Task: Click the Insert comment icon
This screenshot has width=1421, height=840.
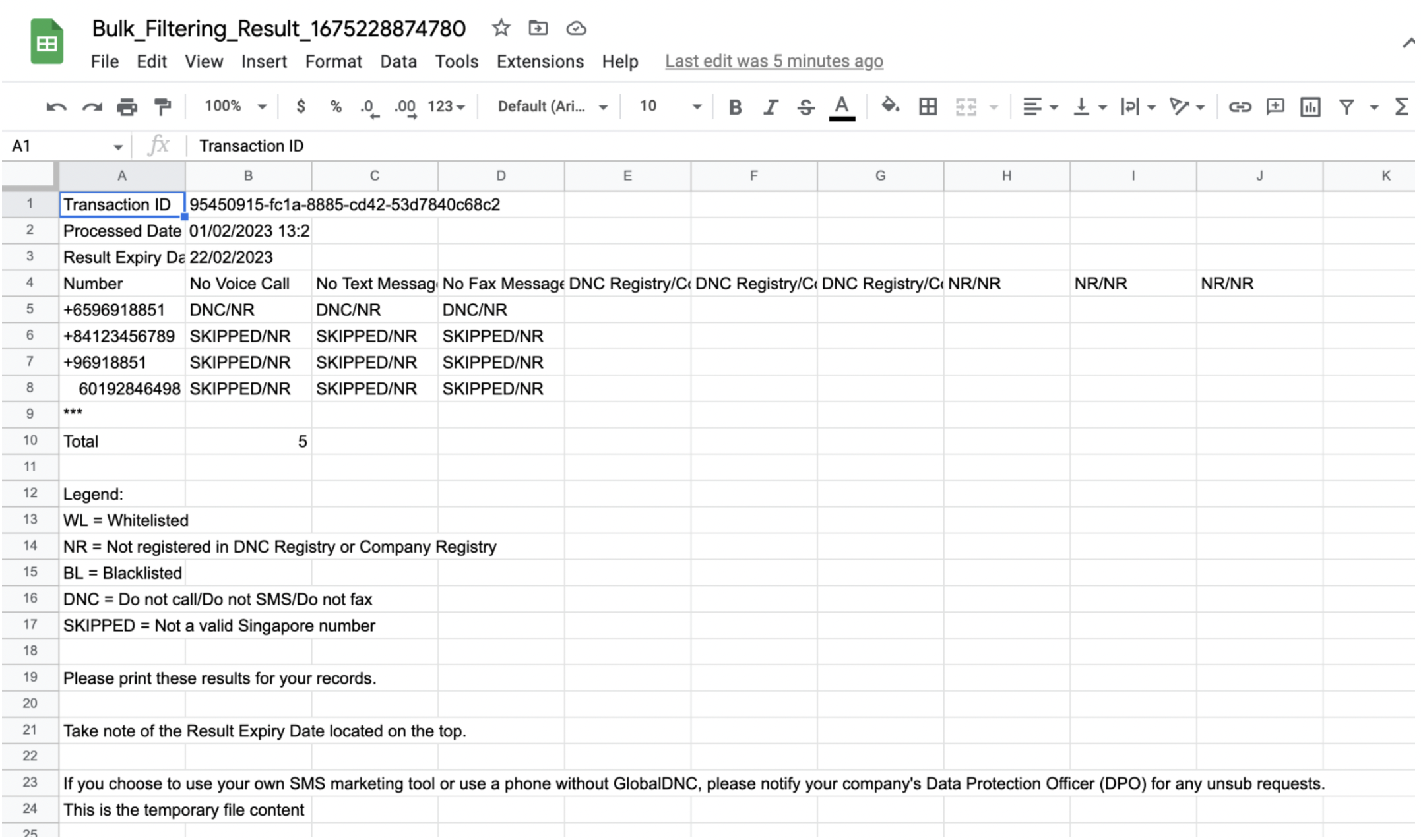Action: [1275, 106]
